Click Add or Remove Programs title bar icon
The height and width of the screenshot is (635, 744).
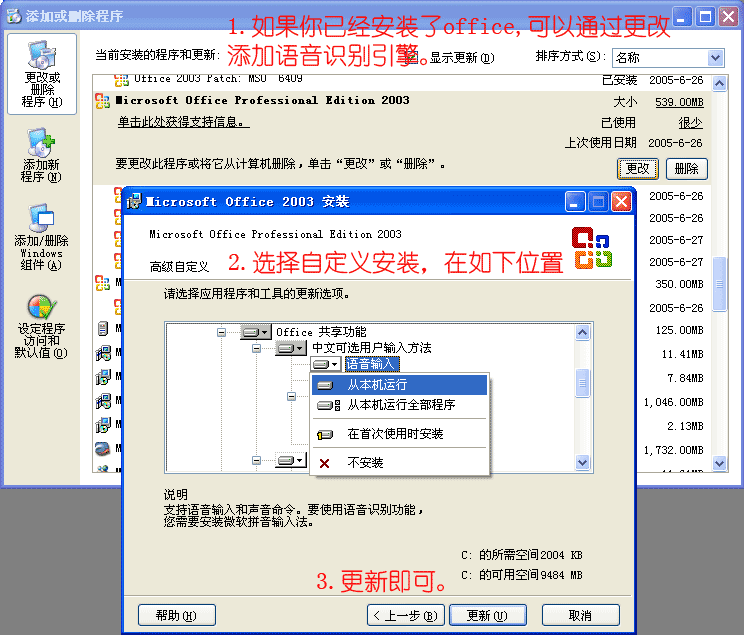point(14,16)
